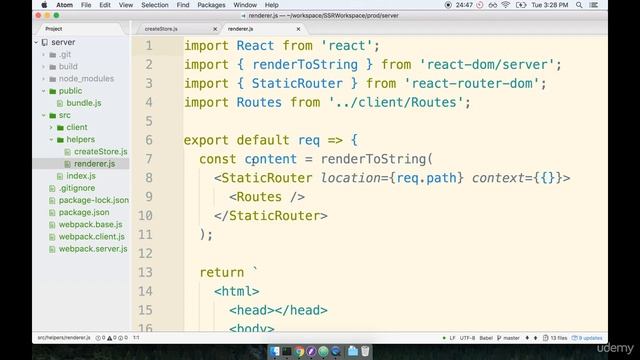Open index.js from the tree view
Image resolution: width=640 pixels, height=360 pixels.
[81, 176]
